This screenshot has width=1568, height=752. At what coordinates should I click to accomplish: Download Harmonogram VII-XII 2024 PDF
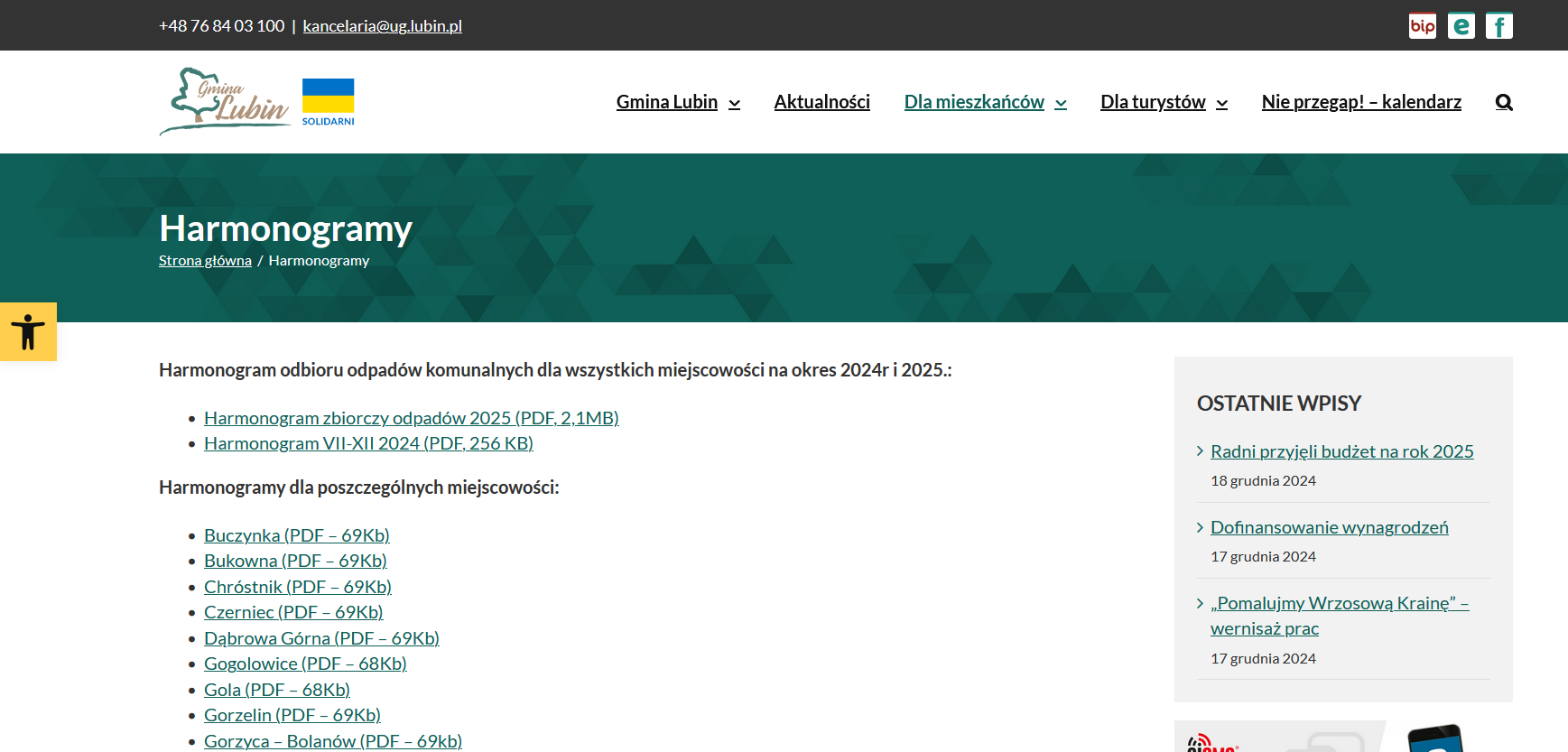click(x=368, y=443)
